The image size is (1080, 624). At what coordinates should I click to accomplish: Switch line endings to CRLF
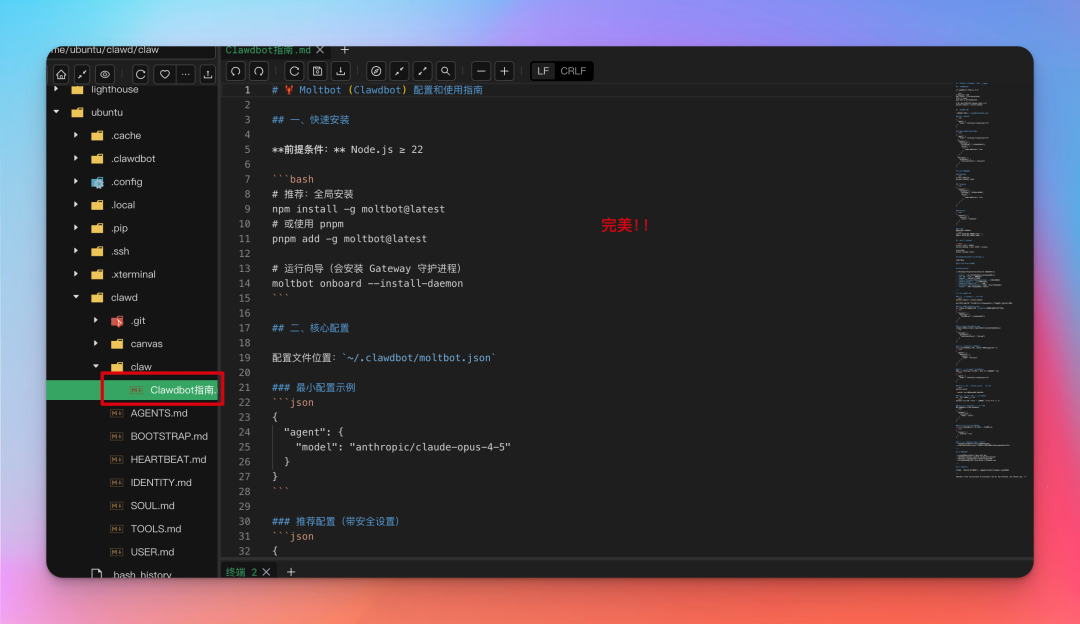(x=574, y=71)
